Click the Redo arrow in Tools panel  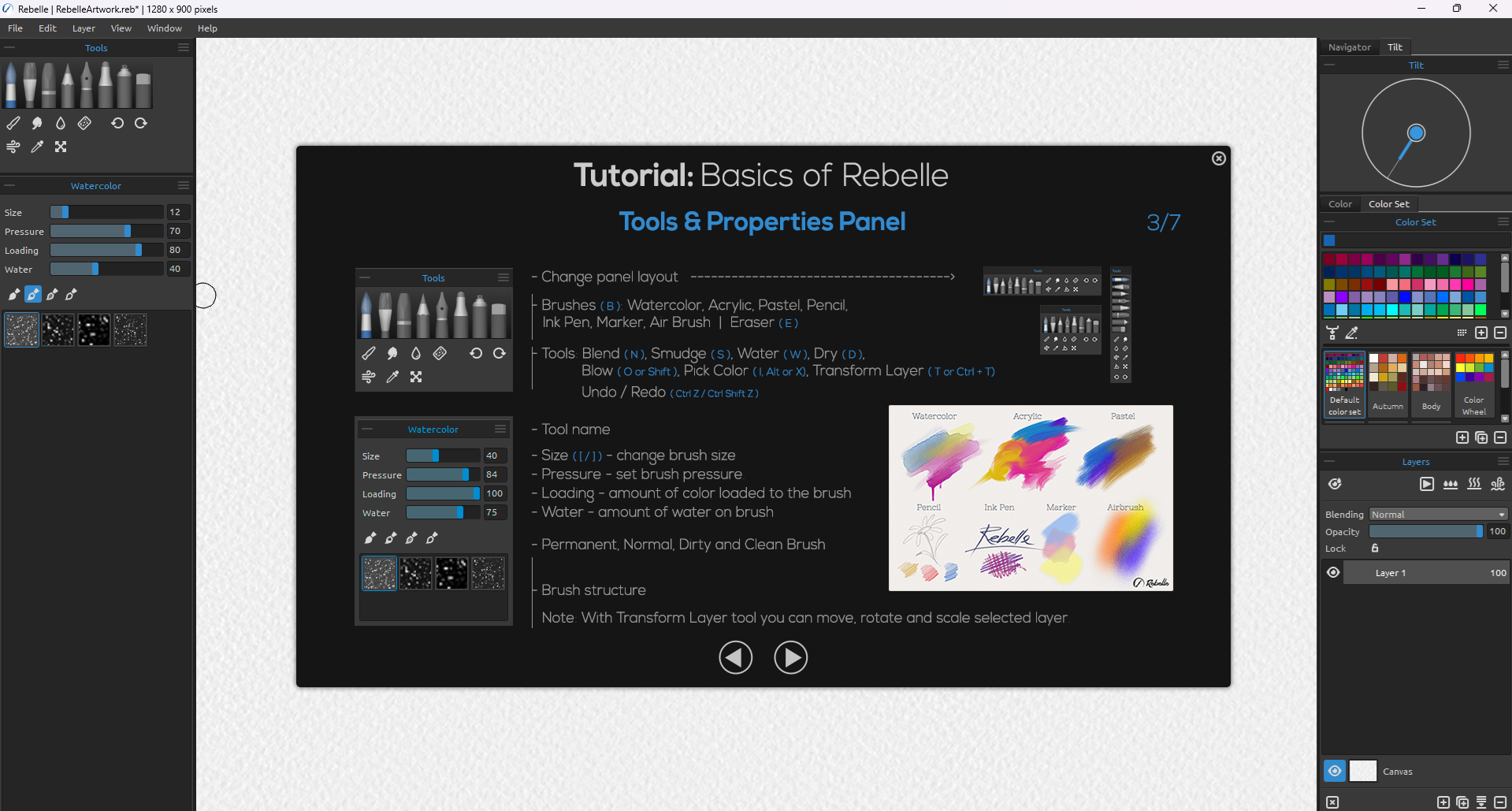coord(141,123)
